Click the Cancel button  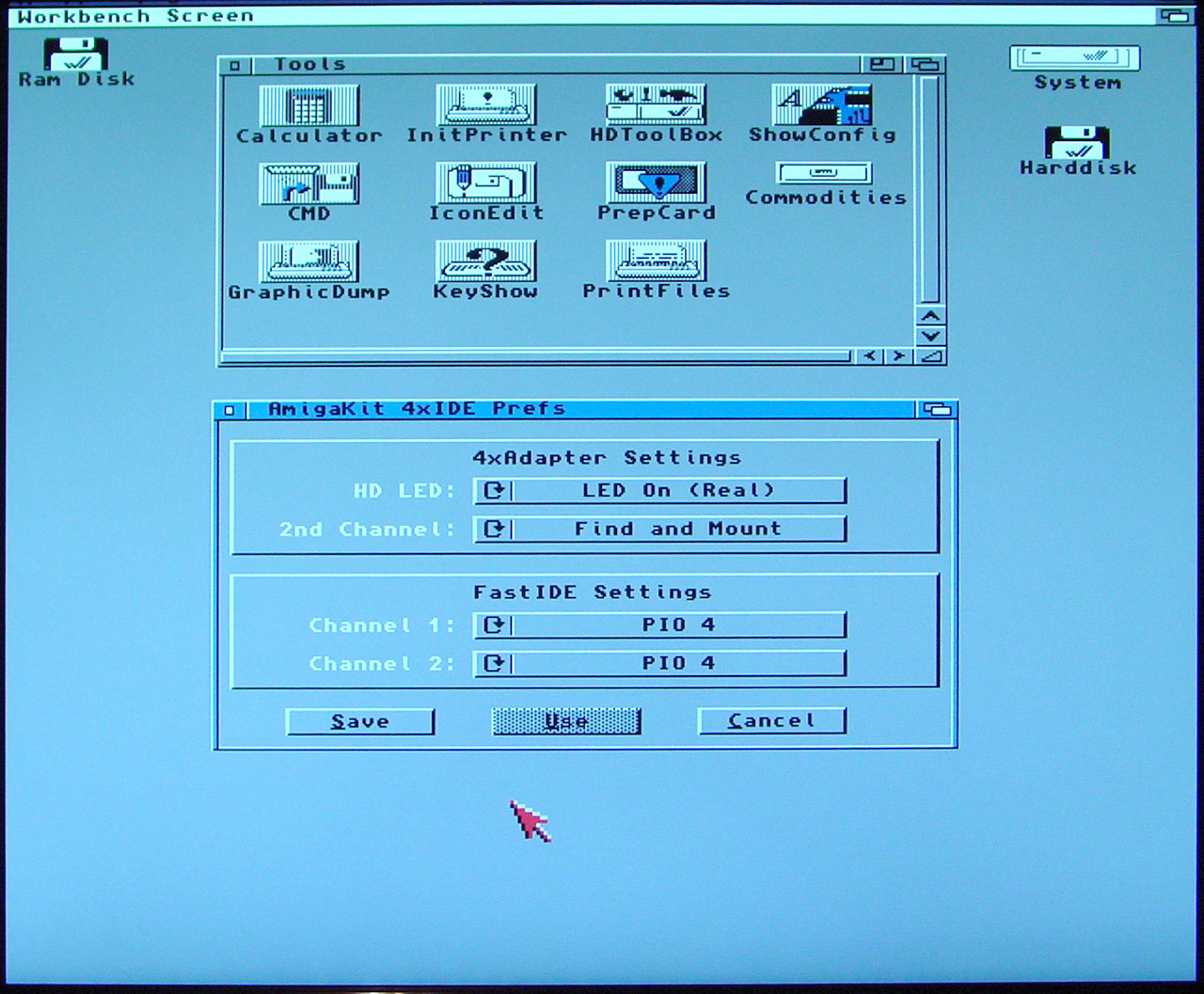click(x=771, y=721)
